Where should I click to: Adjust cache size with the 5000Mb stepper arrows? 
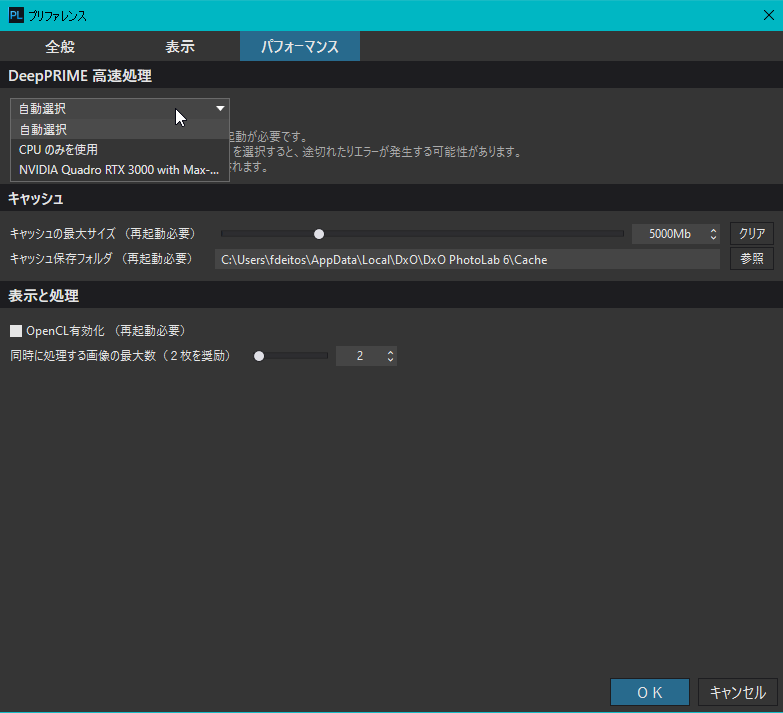click(713, 234)
